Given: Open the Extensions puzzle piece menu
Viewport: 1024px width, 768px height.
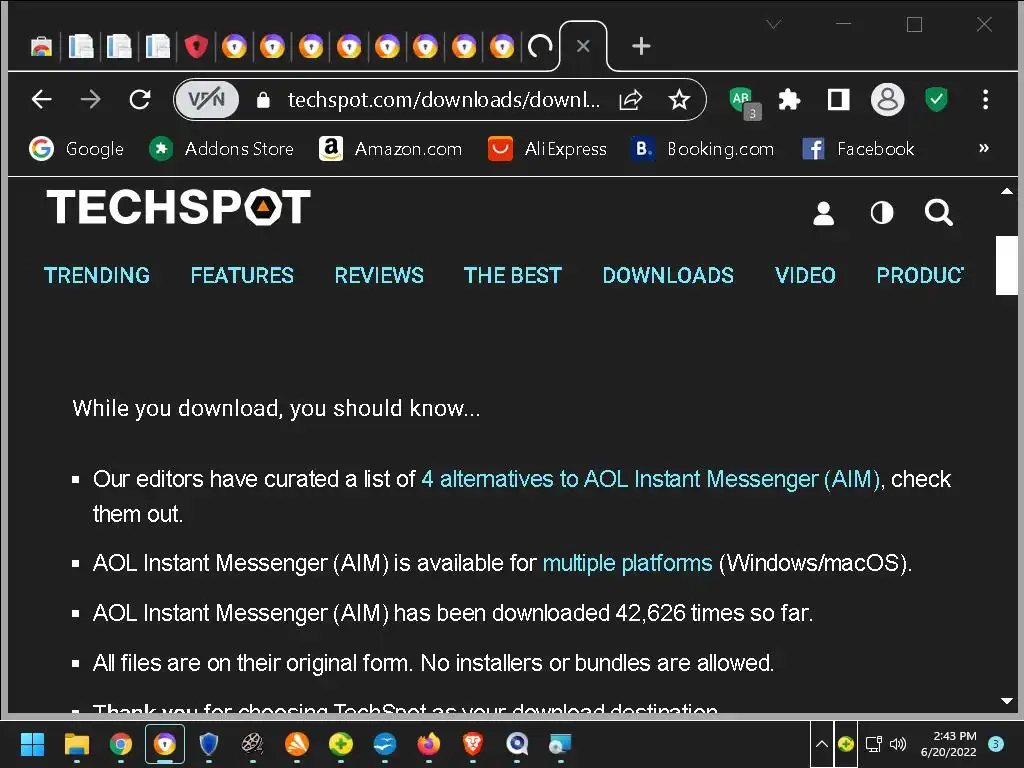Looking at the screenshot, I should [789, 100].
